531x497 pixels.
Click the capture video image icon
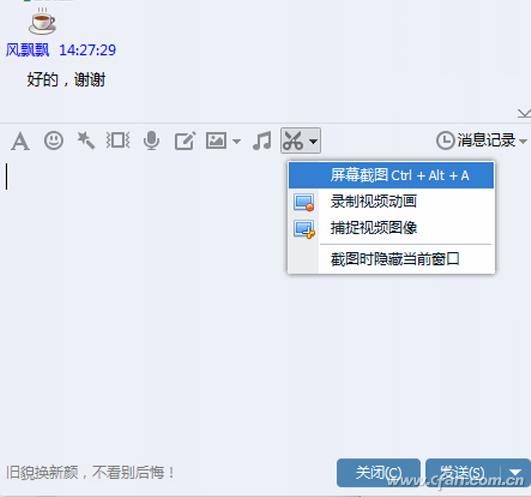pos(304,229)
